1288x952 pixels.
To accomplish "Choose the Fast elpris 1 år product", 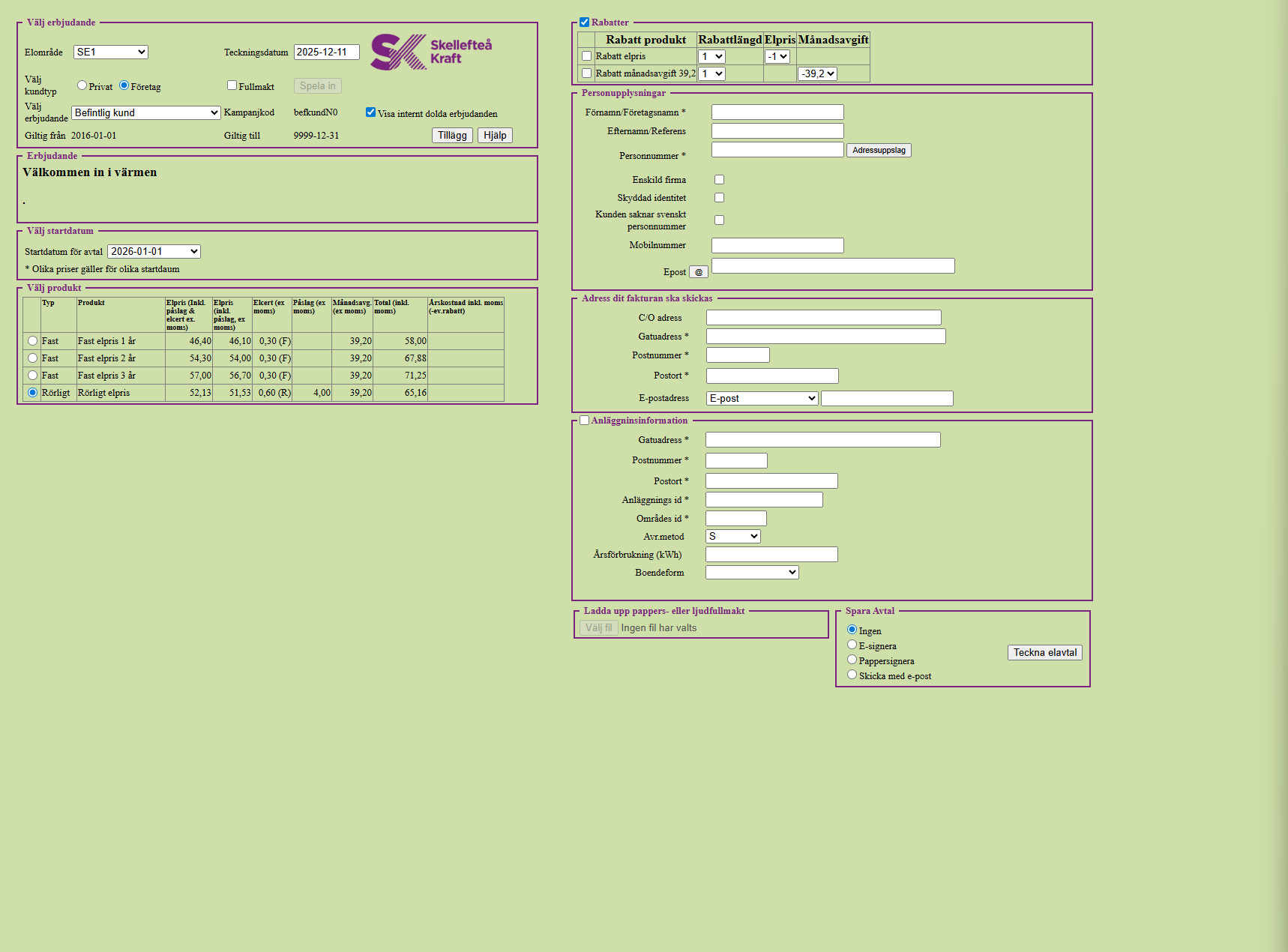I will tap(33, 341).
